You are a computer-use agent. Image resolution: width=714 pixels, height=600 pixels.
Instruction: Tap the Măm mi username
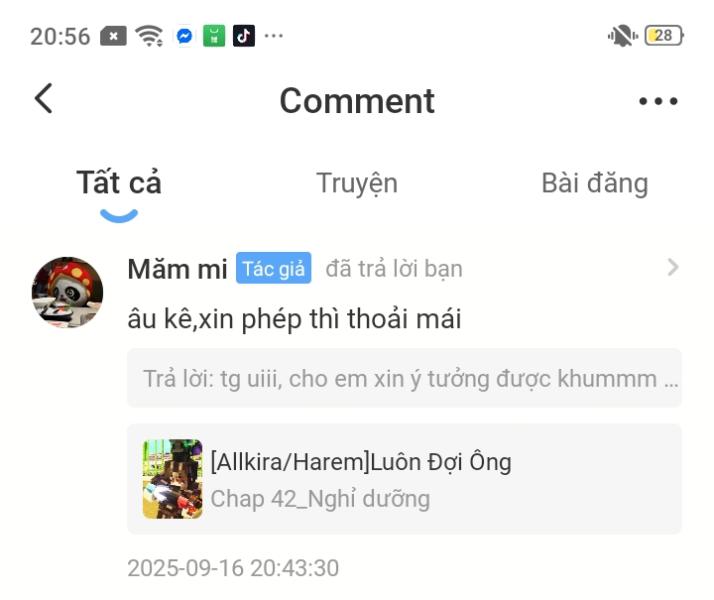pos(178,269)
